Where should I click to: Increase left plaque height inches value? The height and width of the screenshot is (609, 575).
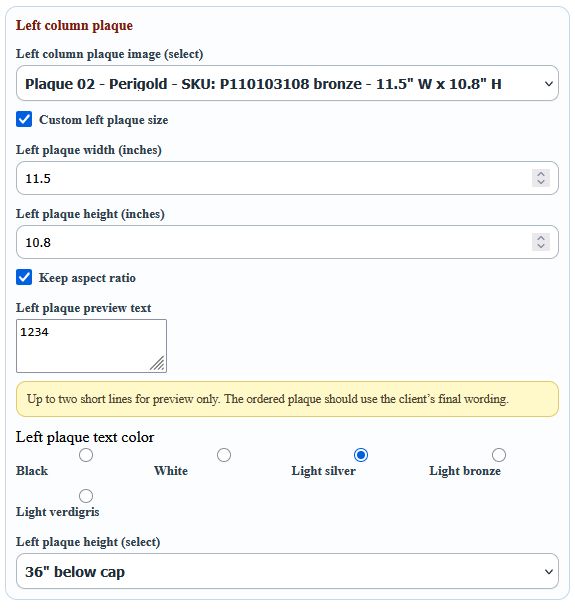click(x=540, y=238)
